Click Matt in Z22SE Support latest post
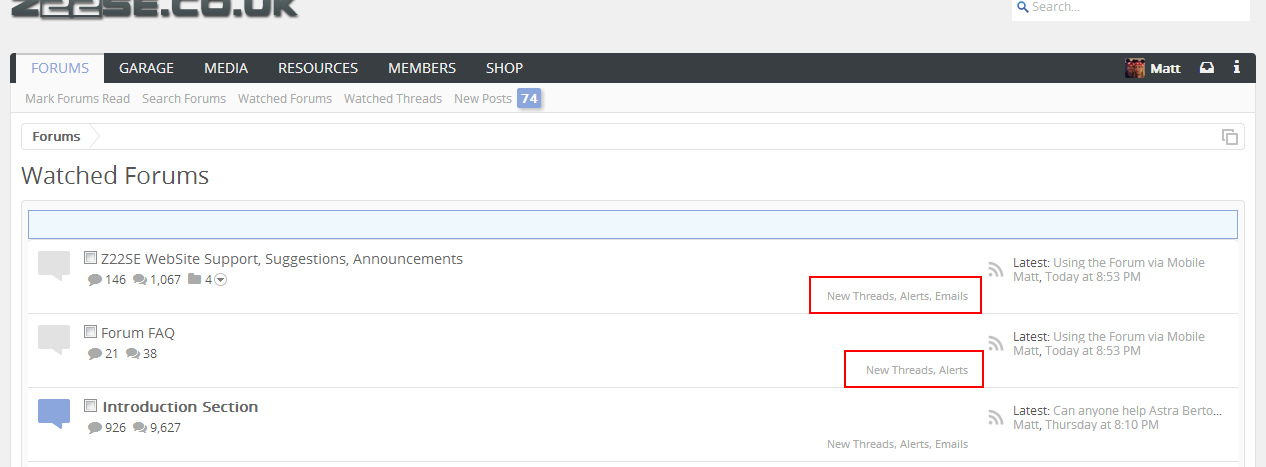This screenshot has height=467, width=1266. coord(1026,277)
